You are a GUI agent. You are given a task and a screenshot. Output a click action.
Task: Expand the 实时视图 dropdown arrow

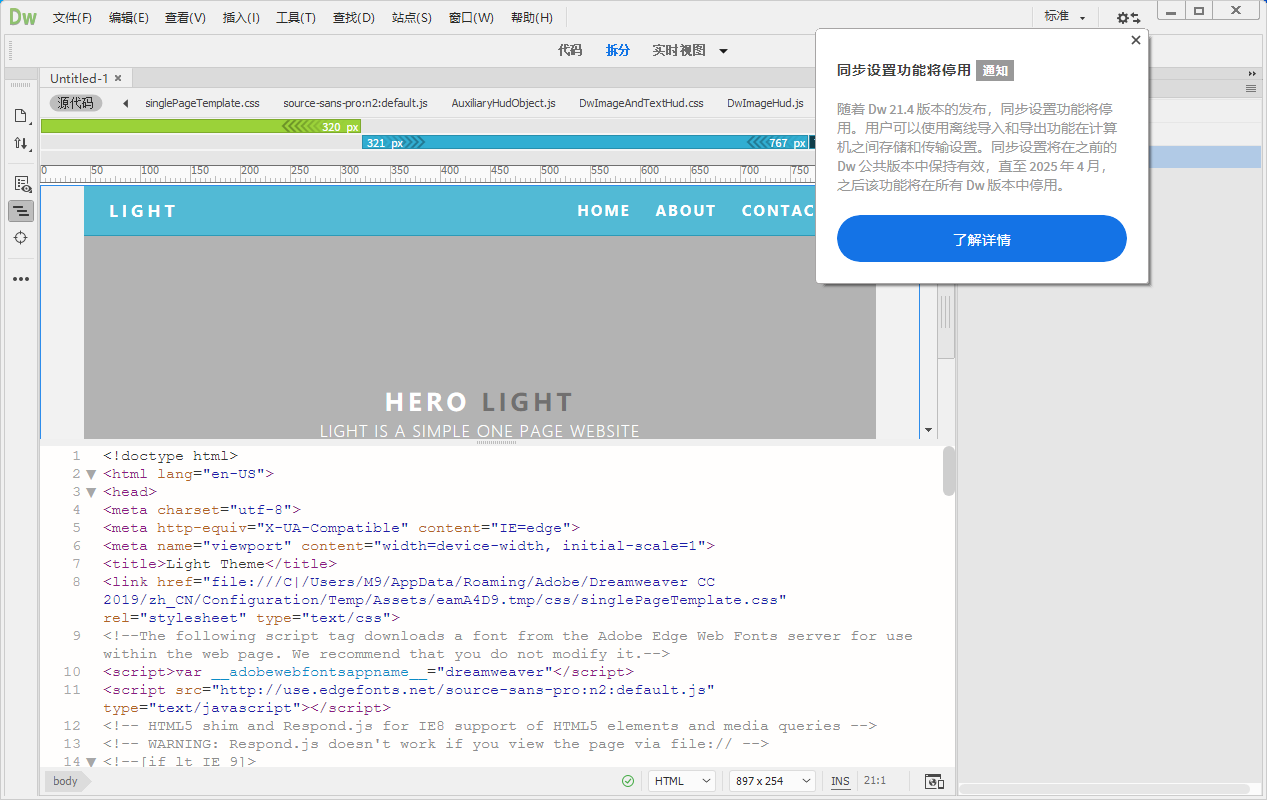724,51
